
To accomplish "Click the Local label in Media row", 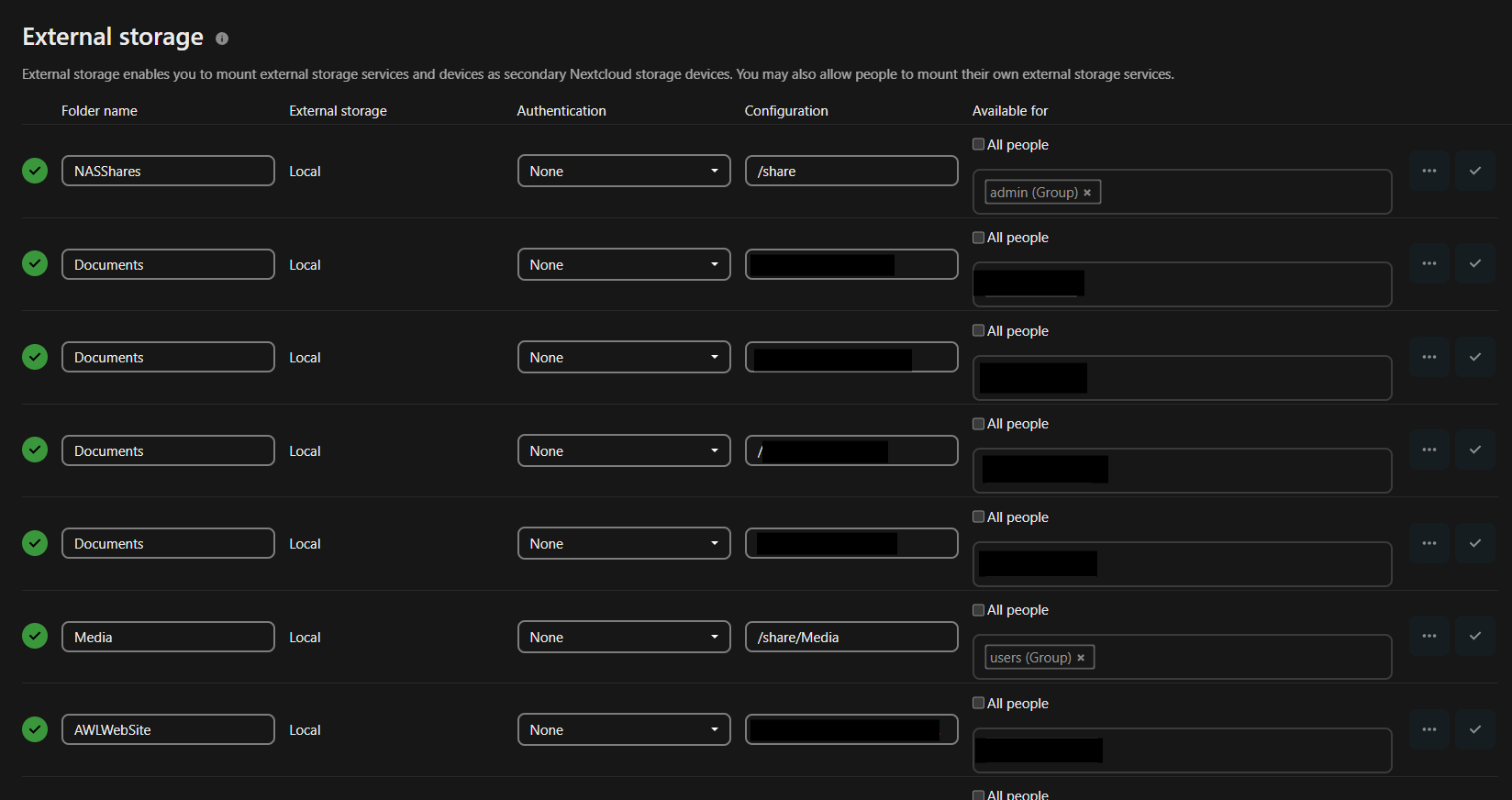I will pyautogui.click(x=305, y=638).
